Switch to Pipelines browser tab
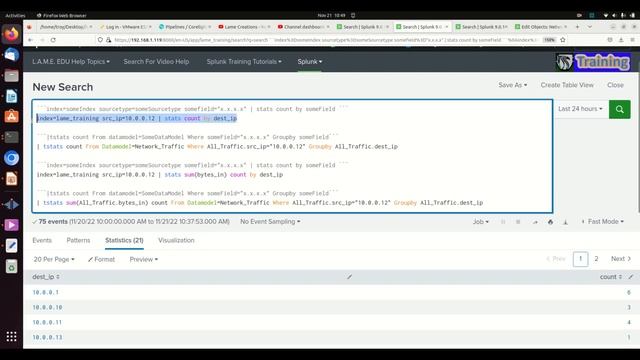The image size is (640, 360). pos(185,27)
